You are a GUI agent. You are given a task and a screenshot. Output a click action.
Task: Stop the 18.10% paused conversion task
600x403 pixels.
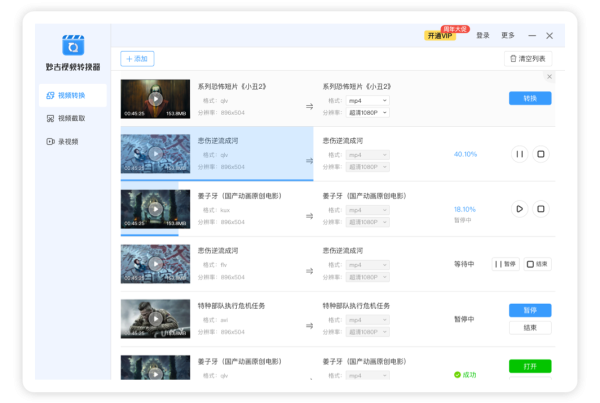pyautogui.click(x=541, y=209)
